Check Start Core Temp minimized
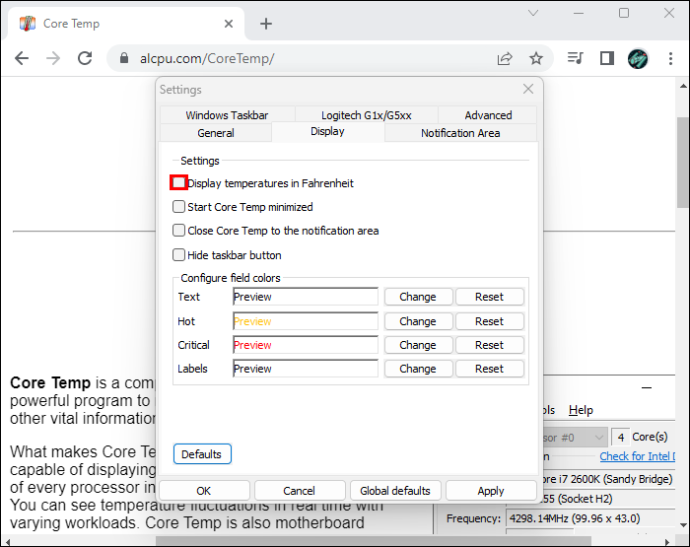 179,206
